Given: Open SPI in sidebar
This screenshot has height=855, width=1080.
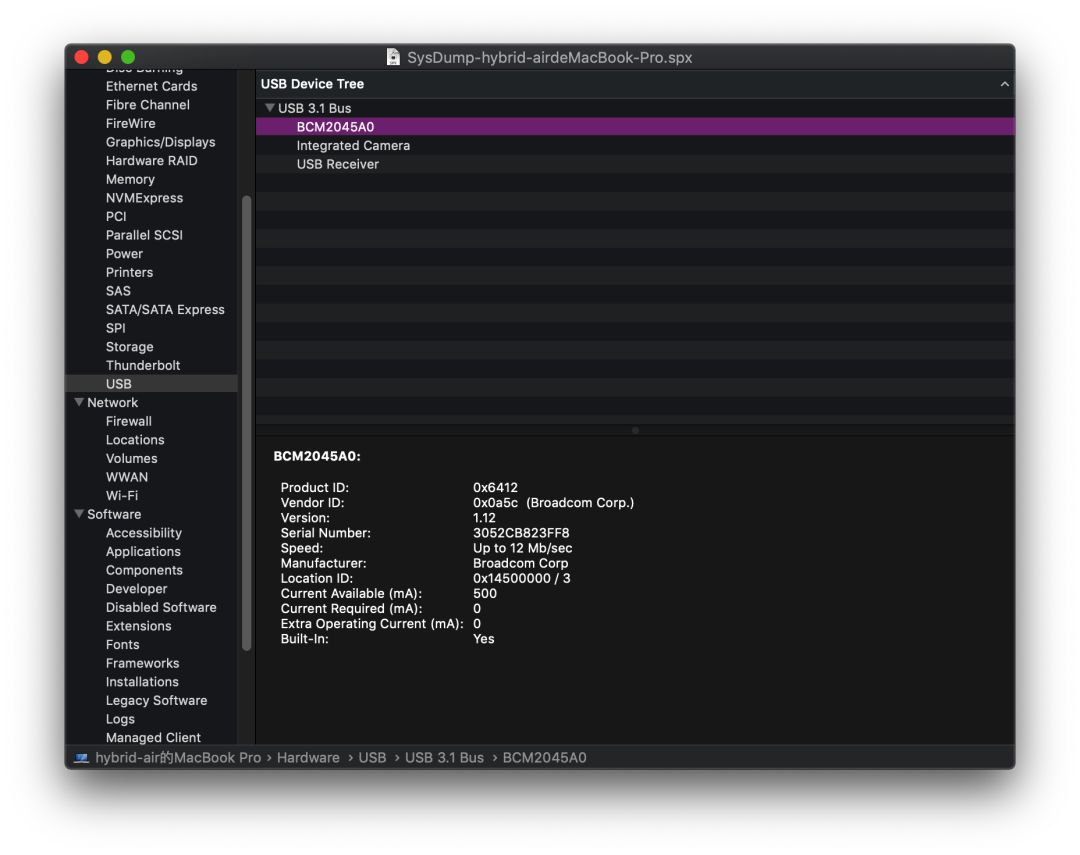Looking at the screenshot, I should tap(115, 328).
